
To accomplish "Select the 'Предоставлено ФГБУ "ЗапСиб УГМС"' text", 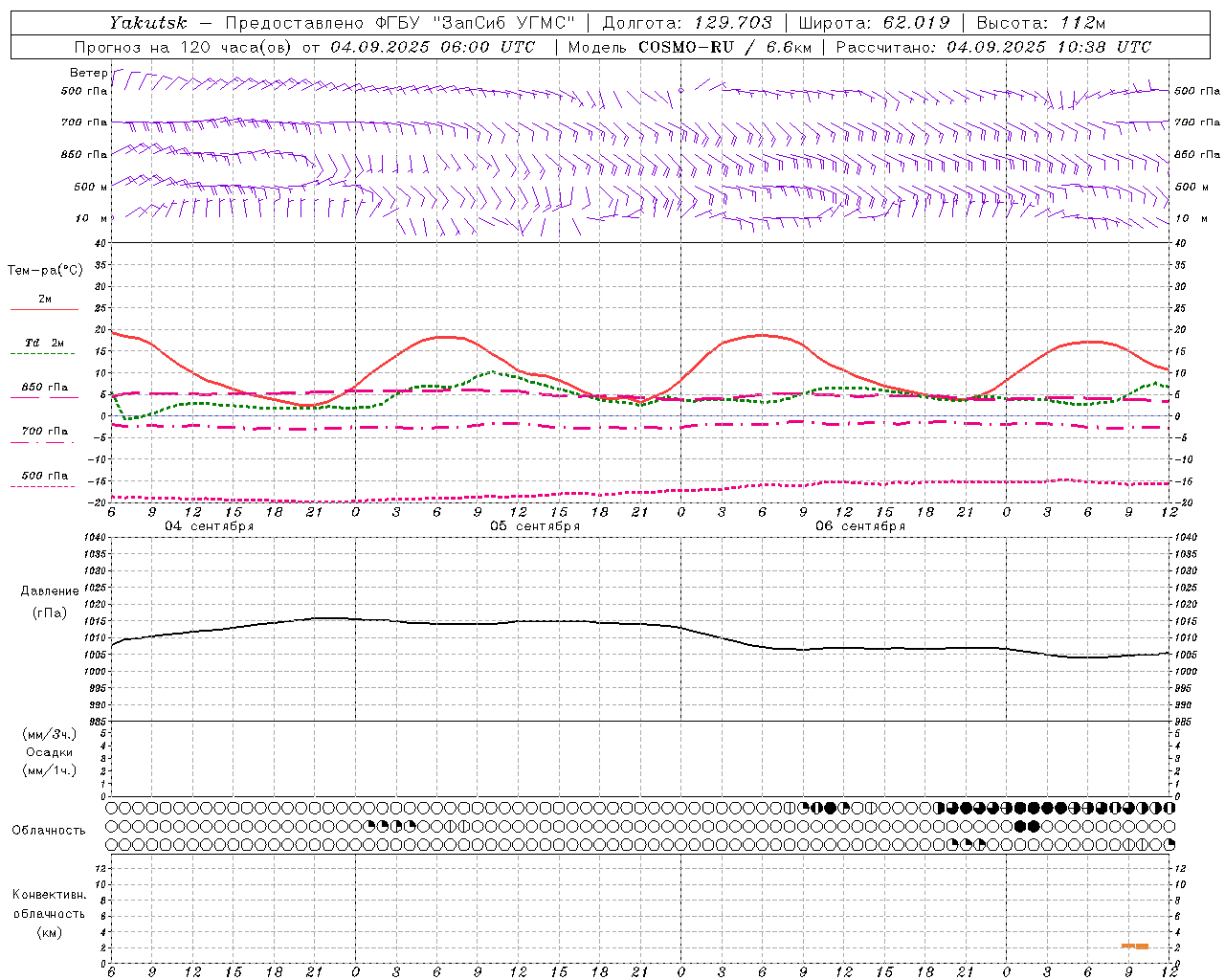I will pos(399,23).
